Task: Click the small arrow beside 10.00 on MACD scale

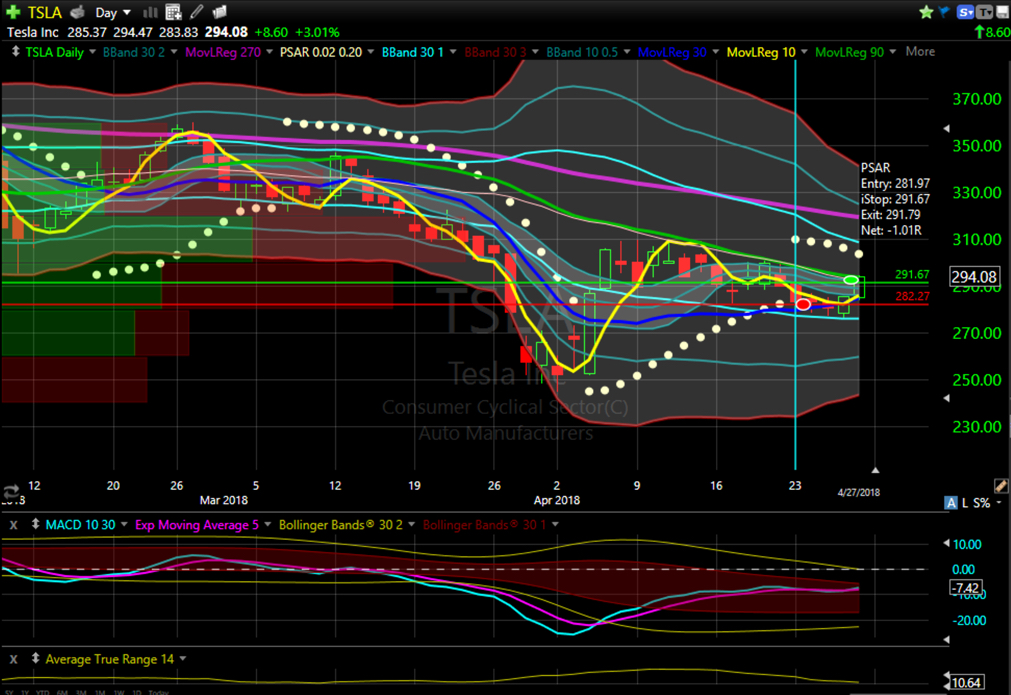Action: [x=947, y=543]
